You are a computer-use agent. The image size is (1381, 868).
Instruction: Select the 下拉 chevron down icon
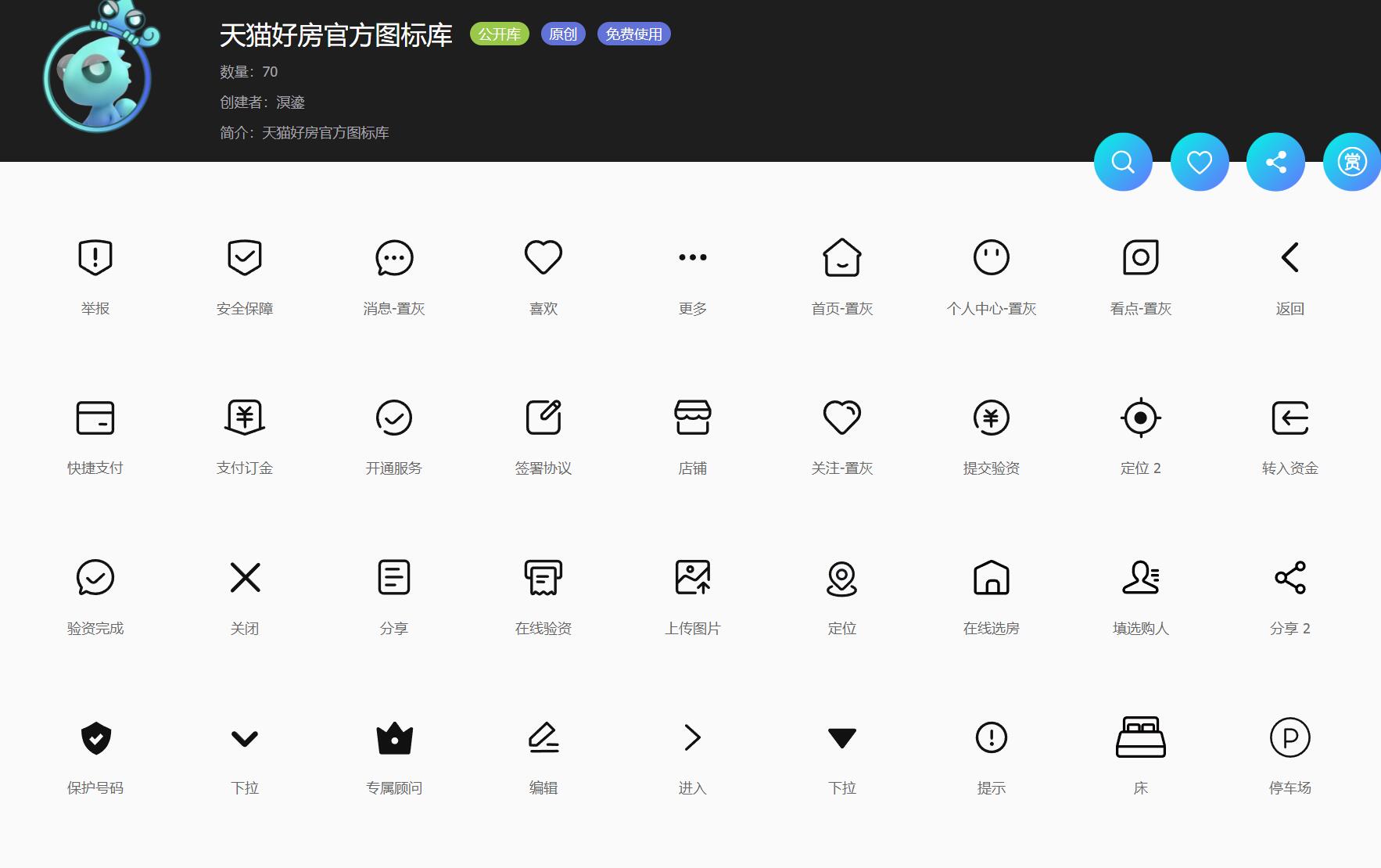pos(245,737)
